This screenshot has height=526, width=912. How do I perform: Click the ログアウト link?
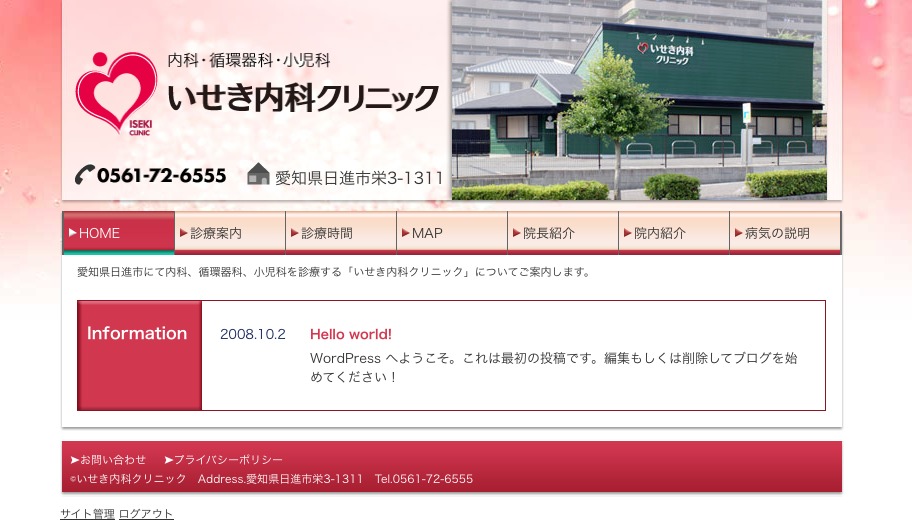(146, 514)
